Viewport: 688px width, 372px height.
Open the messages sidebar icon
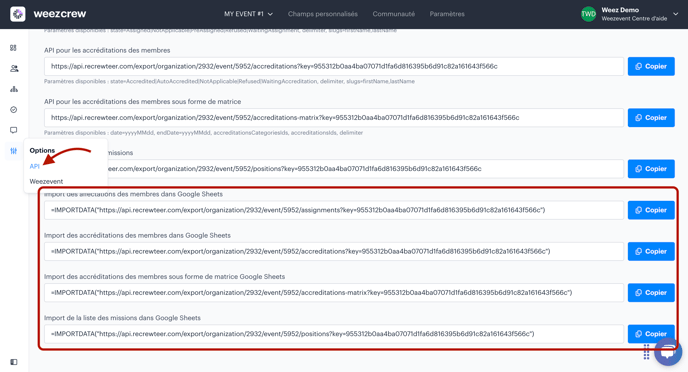click(x=14, y=130)
